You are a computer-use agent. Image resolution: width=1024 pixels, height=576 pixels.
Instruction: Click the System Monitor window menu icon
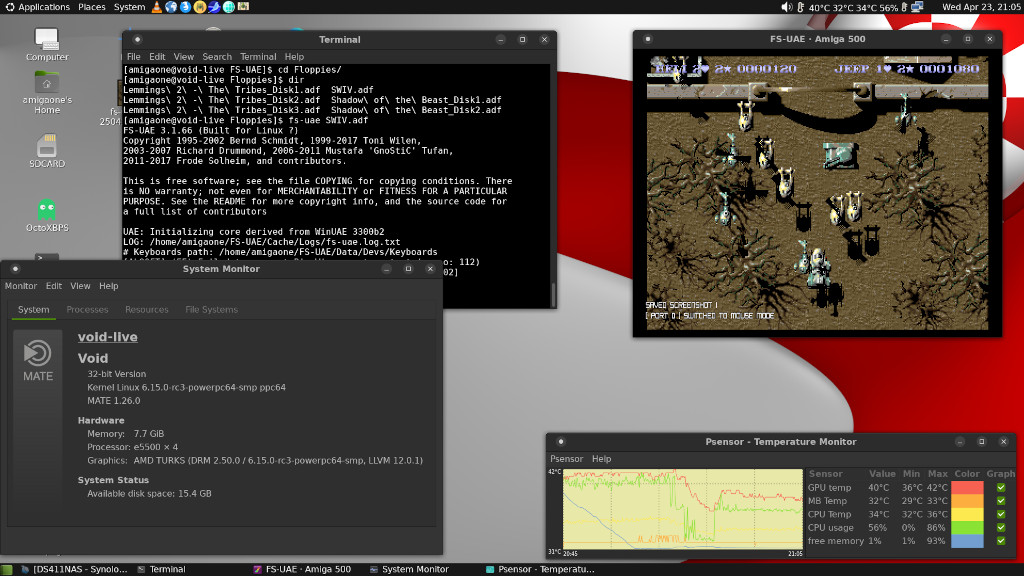point(16,269)
